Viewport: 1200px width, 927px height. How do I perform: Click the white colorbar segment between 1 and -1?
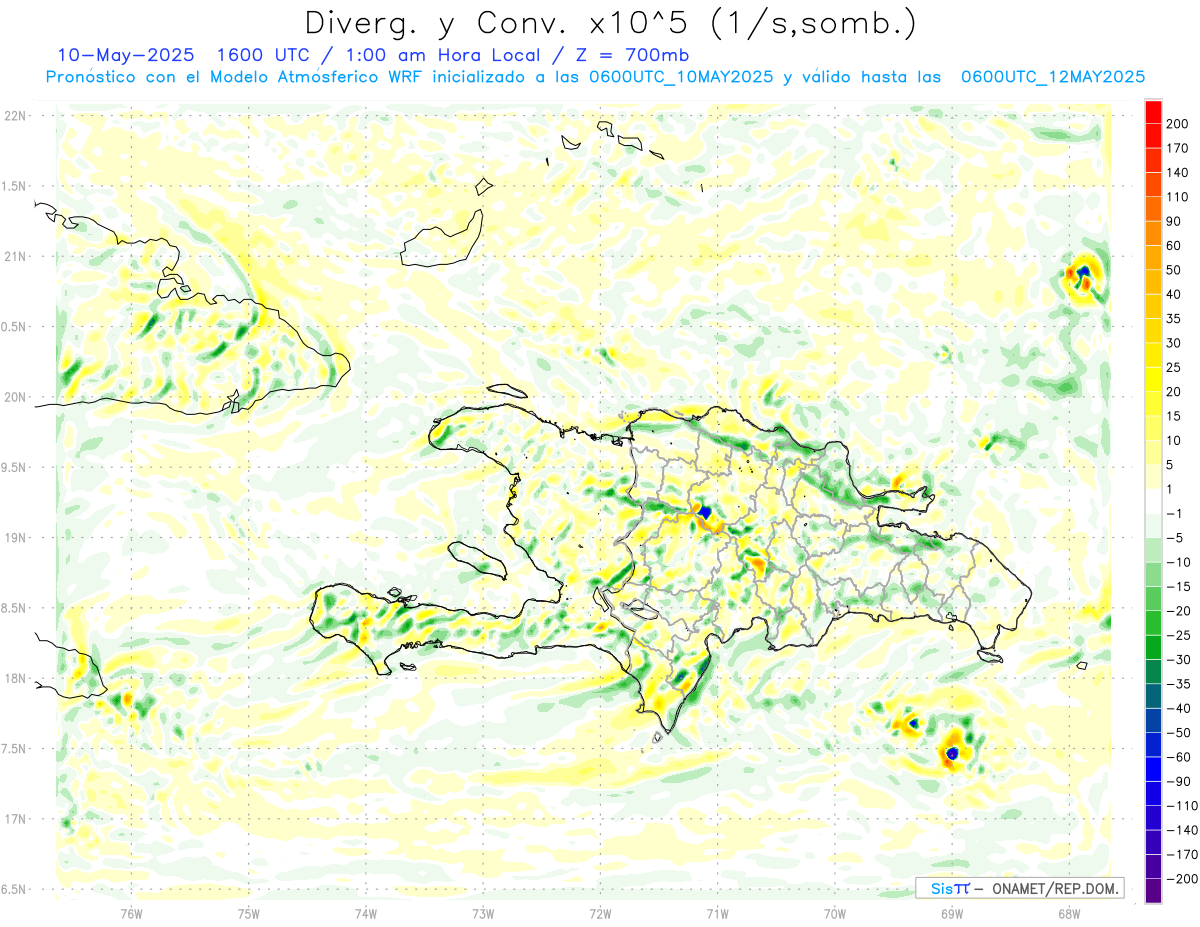coord(1153,502)
